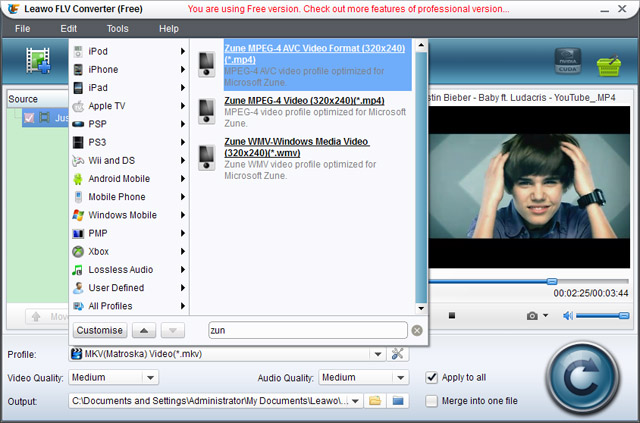Image resolution: width=640 pixels, height=423 pixels.
Task: Select the All Profiles icon
Action: [78, 306]
